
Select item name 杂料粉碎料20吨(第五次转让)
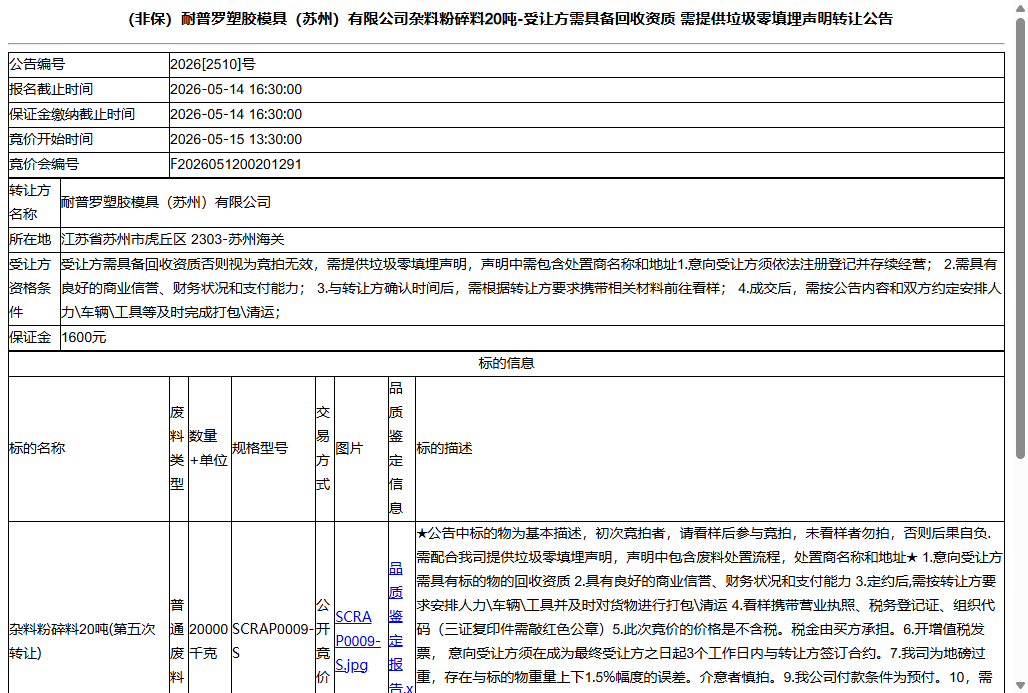tap(82, 641)
